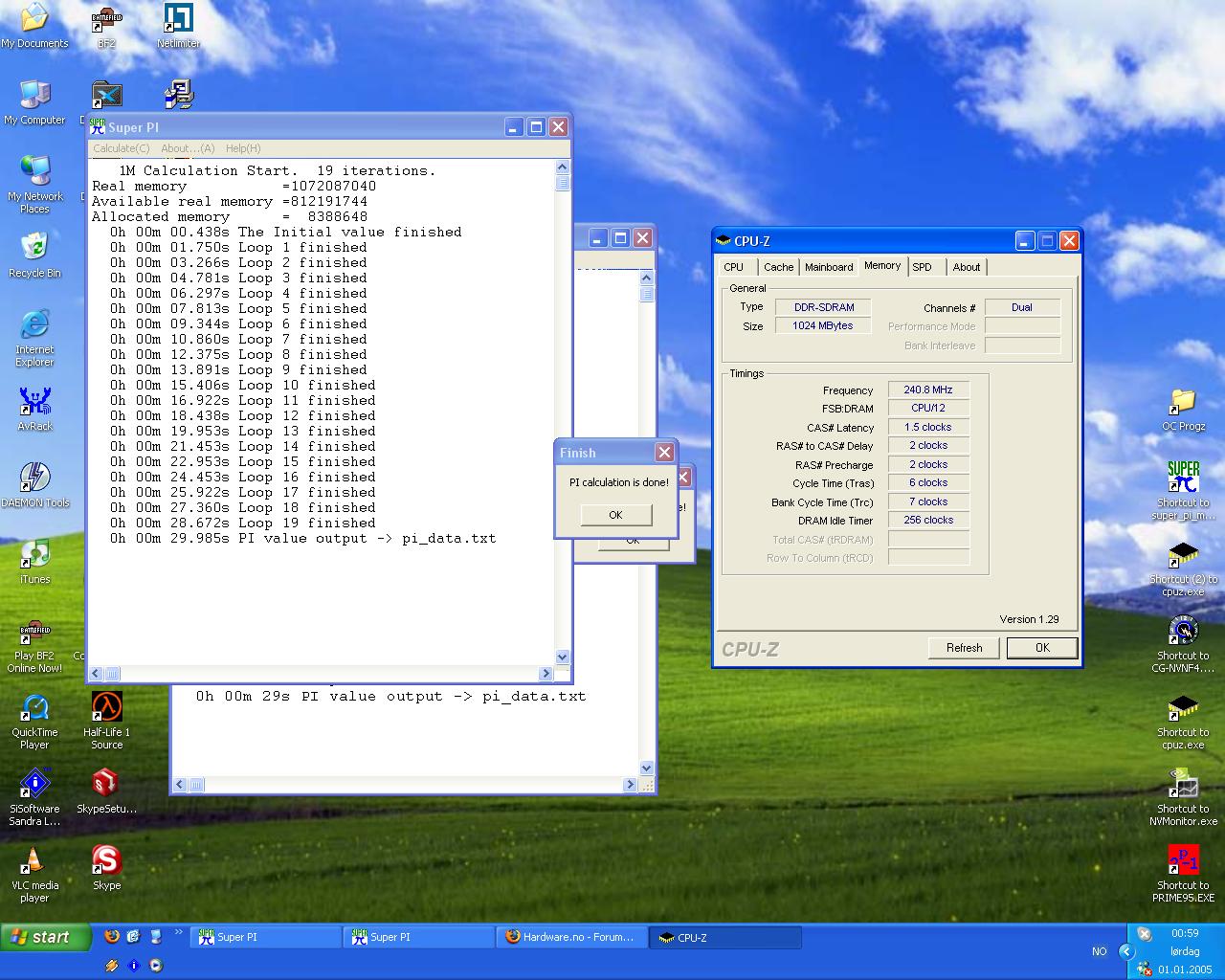Open the Netlimiter desktop icon
This screenshot has height=980, width=1225.
pyautogui.click(x=179, y=26)
